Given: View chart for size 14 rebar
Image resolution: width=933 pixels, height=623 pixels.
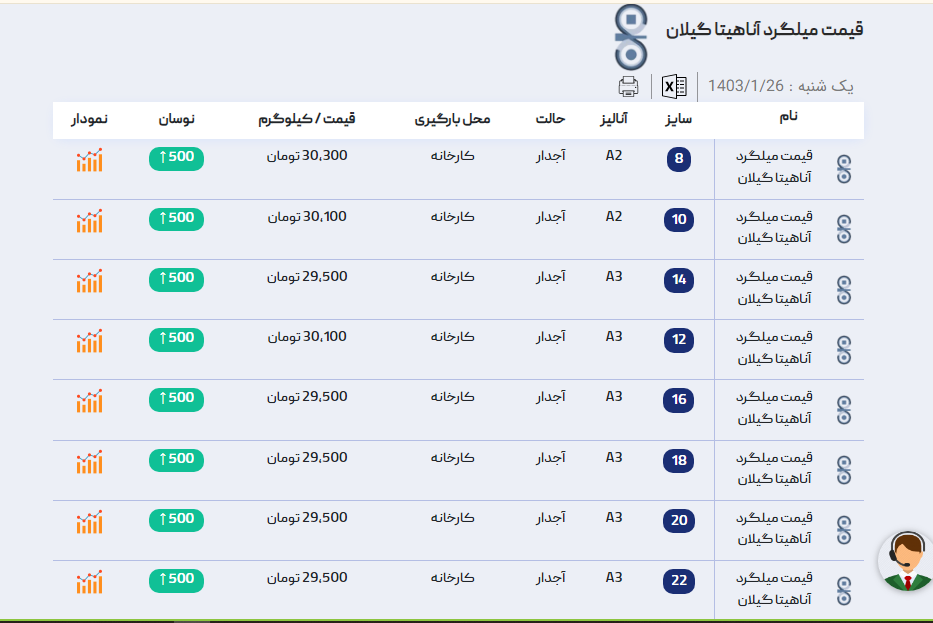Looking at the screenshot, I should (90, 281).
